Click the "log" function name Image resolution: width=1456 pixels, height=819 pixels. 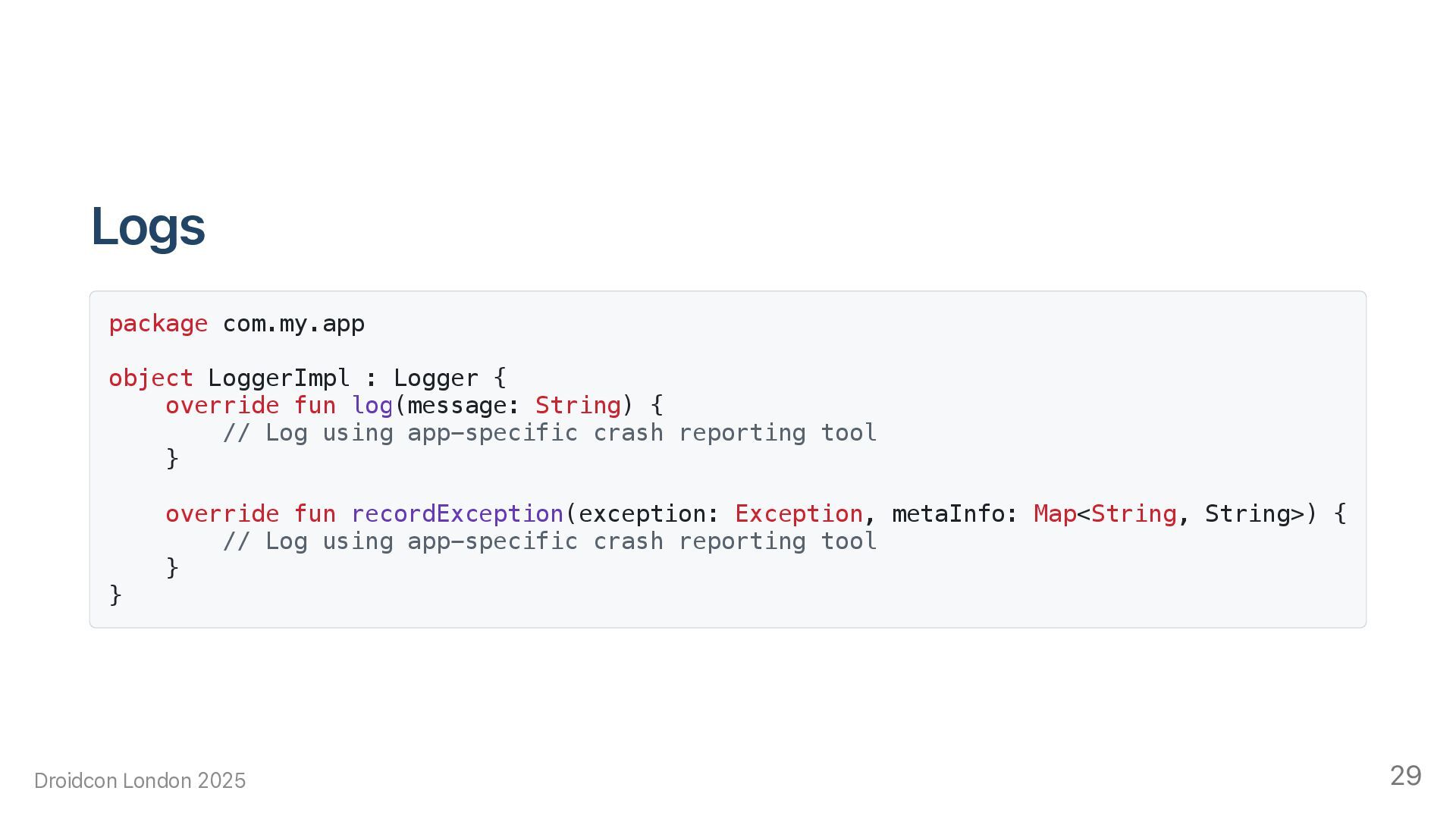372,406
